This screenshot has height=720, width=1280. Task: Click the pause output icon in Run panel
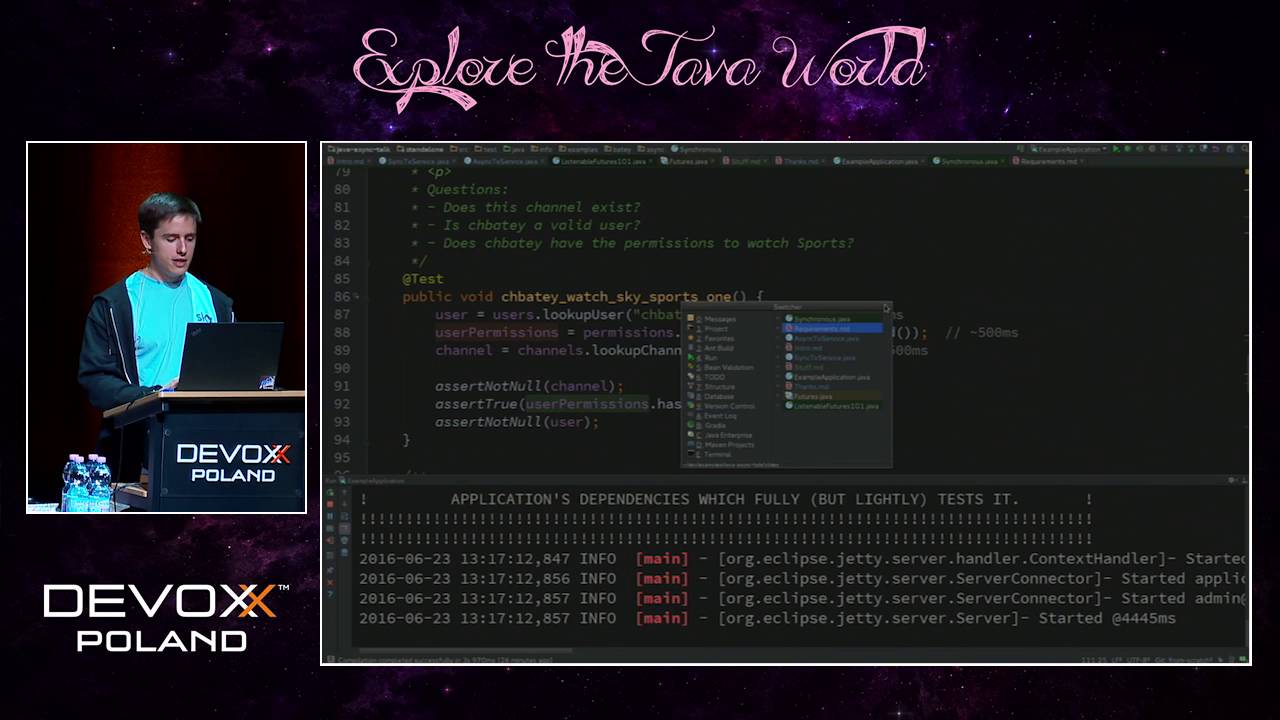[x=330, y=516]
